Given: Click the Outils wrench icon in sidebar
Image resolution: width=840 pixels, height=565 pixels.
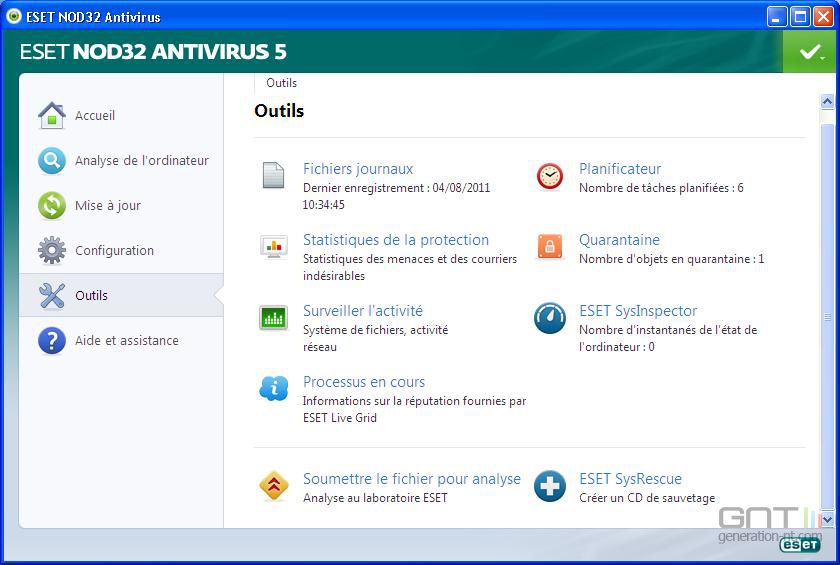Looking at the screenshot, I should click(52, 296).
